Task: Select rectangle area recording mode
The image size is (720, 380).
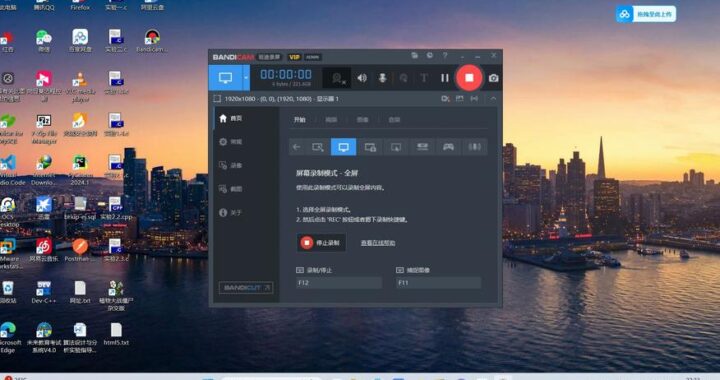Action: tap(318, 147)
